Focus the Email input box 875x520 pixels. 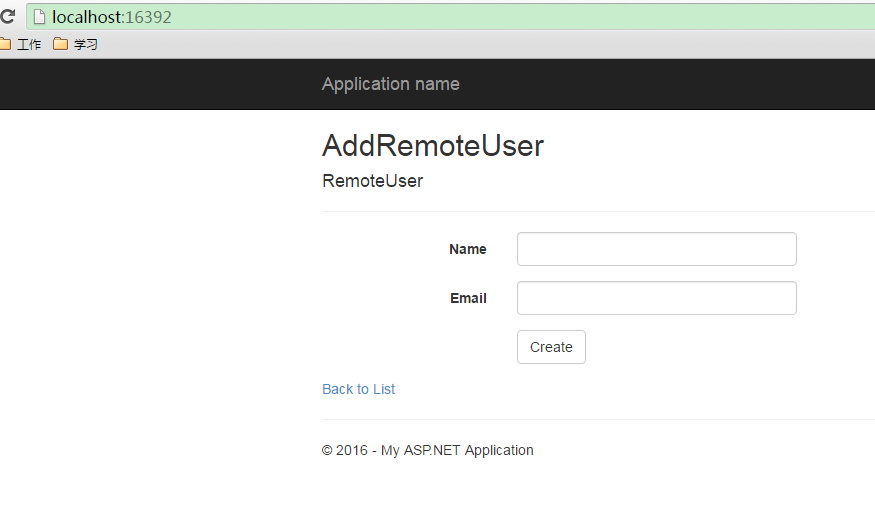click(656, 298)
